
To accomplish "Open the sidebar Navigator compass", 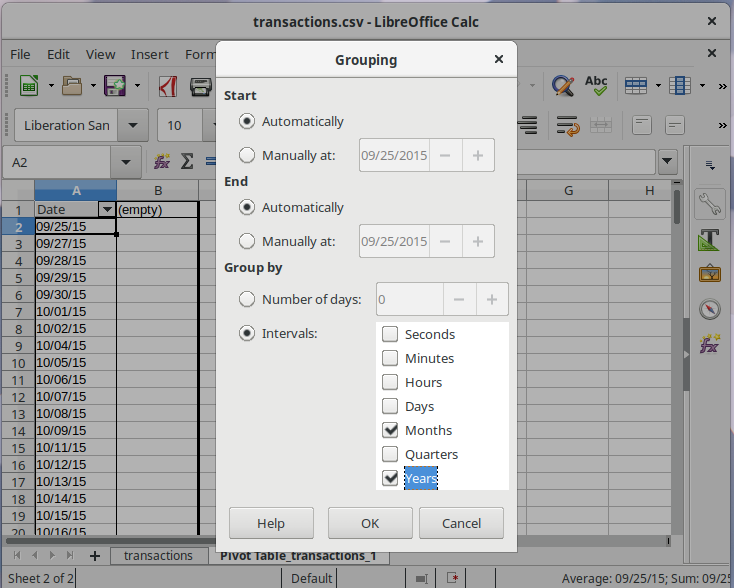I will [709, 309].
